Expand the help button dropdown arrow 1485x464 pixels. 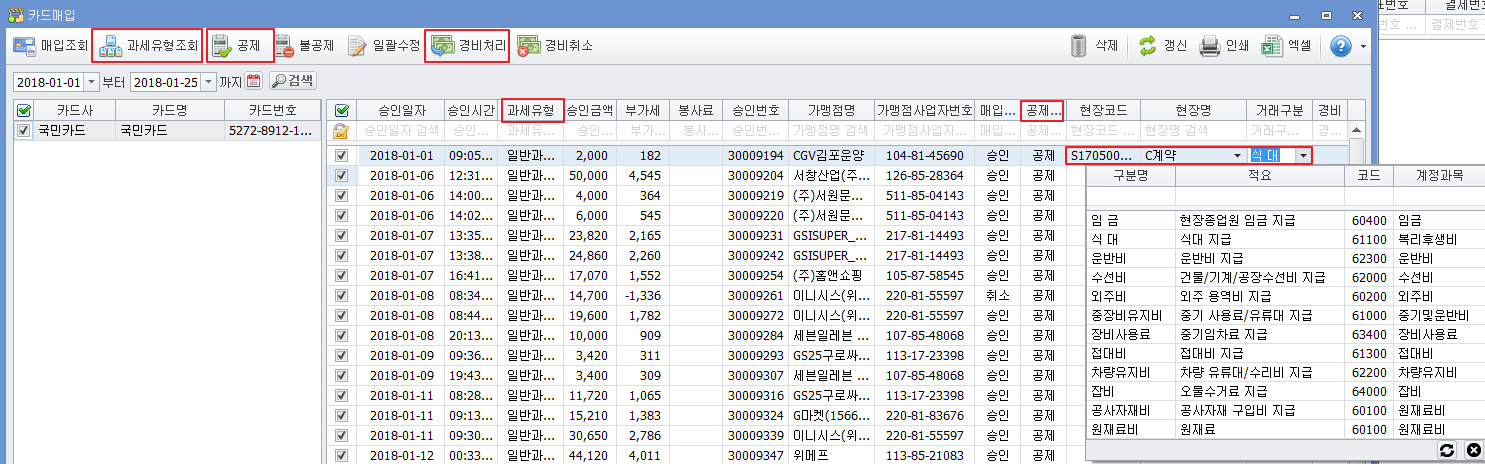coord(1362,47)
